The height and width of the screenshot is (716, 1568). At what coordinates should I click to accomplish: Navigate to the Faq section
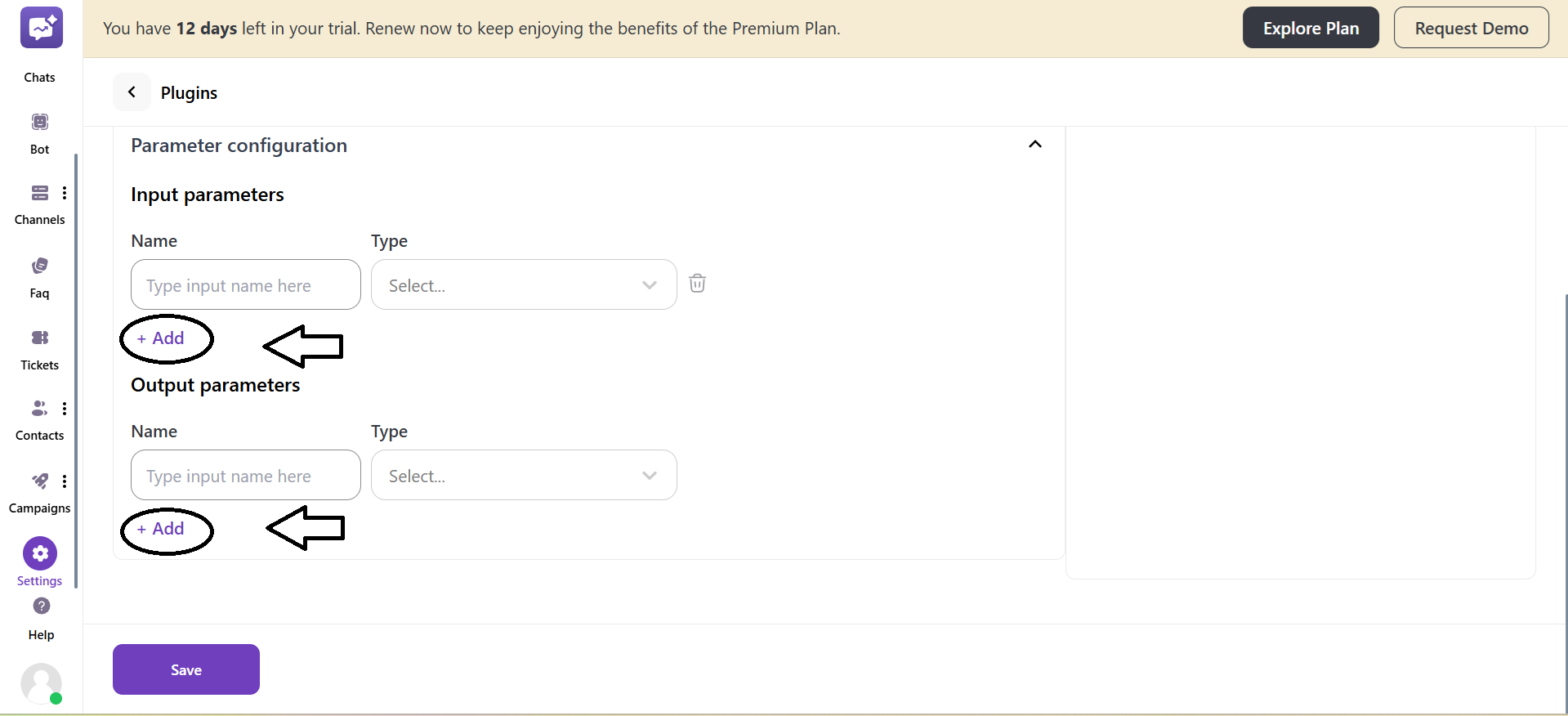click(x=39, y=265)
